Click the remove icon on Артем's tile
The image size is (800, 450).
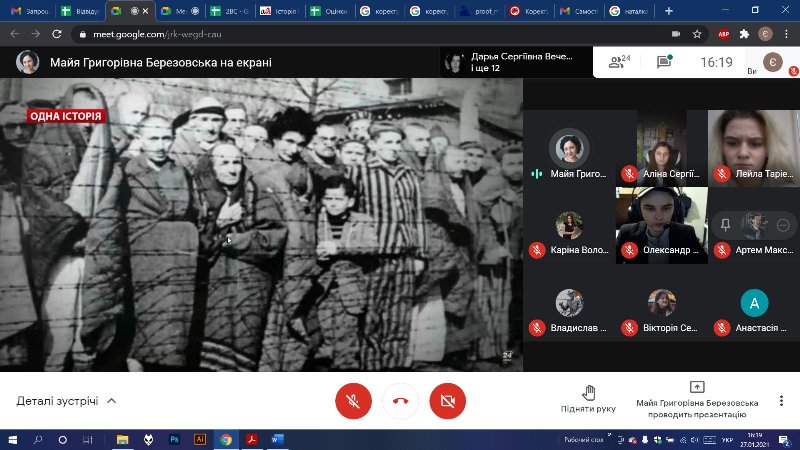782,225
